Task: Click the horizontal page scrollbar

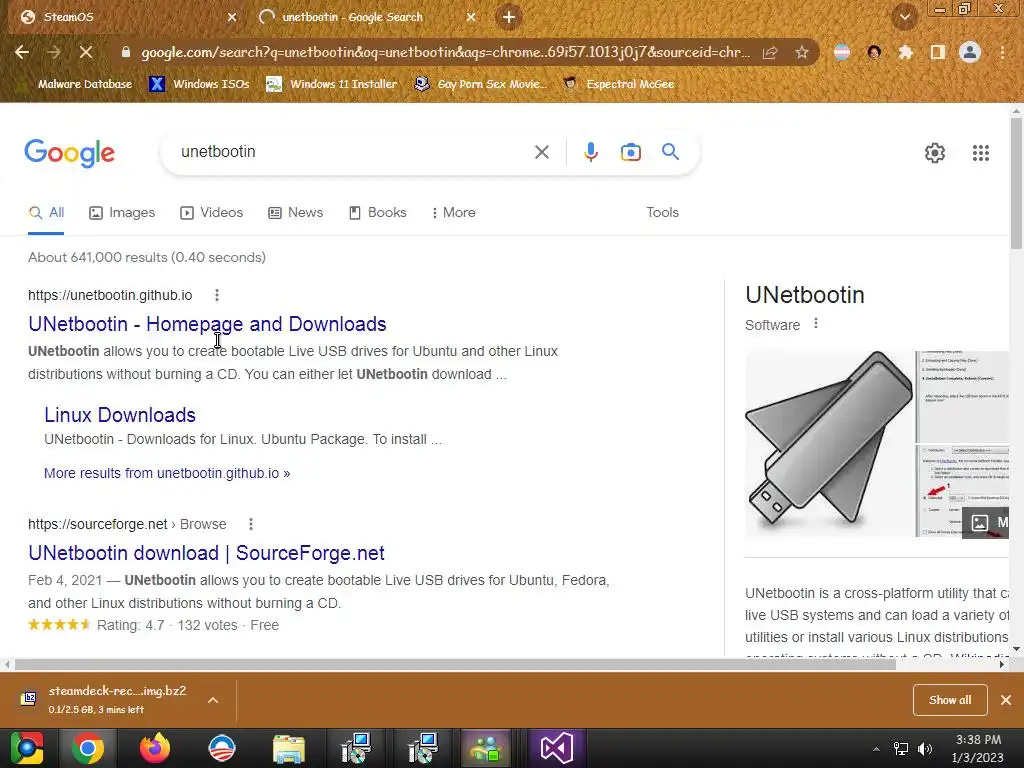Action: (x=455, y=664)
